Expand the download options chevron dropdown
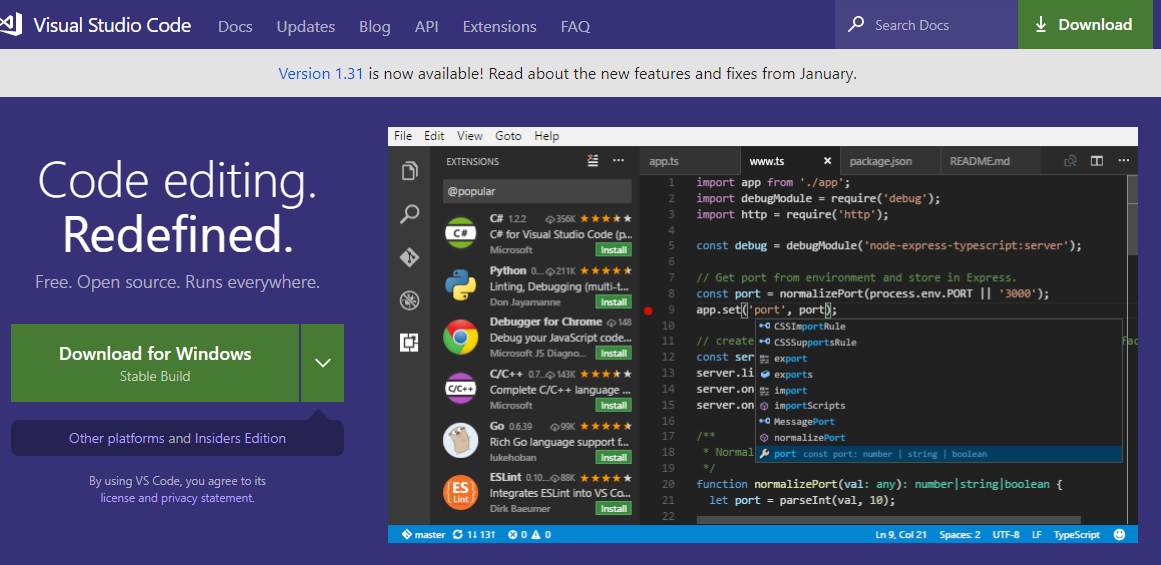Viewport: 1161px width, 565px height. pyautogui.click(x=322, y=363)
